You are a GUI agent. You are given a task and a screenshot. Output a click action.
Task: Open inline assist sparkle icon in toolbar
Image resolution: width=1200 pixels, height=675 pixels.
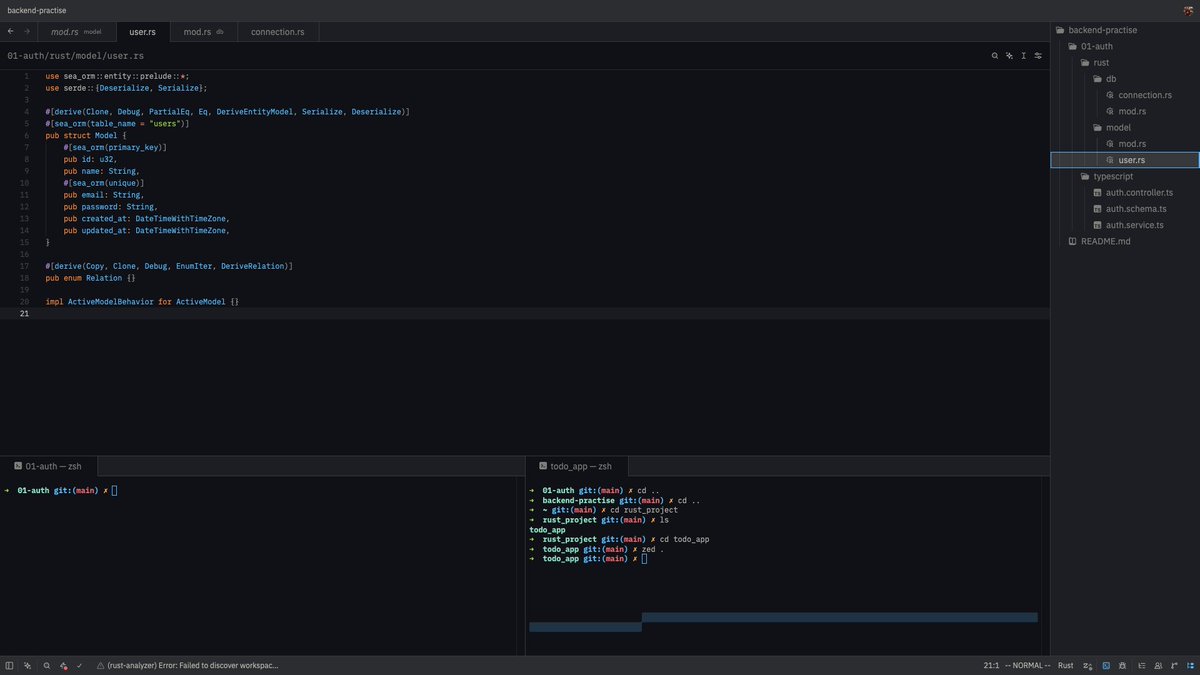[1009, 56]
